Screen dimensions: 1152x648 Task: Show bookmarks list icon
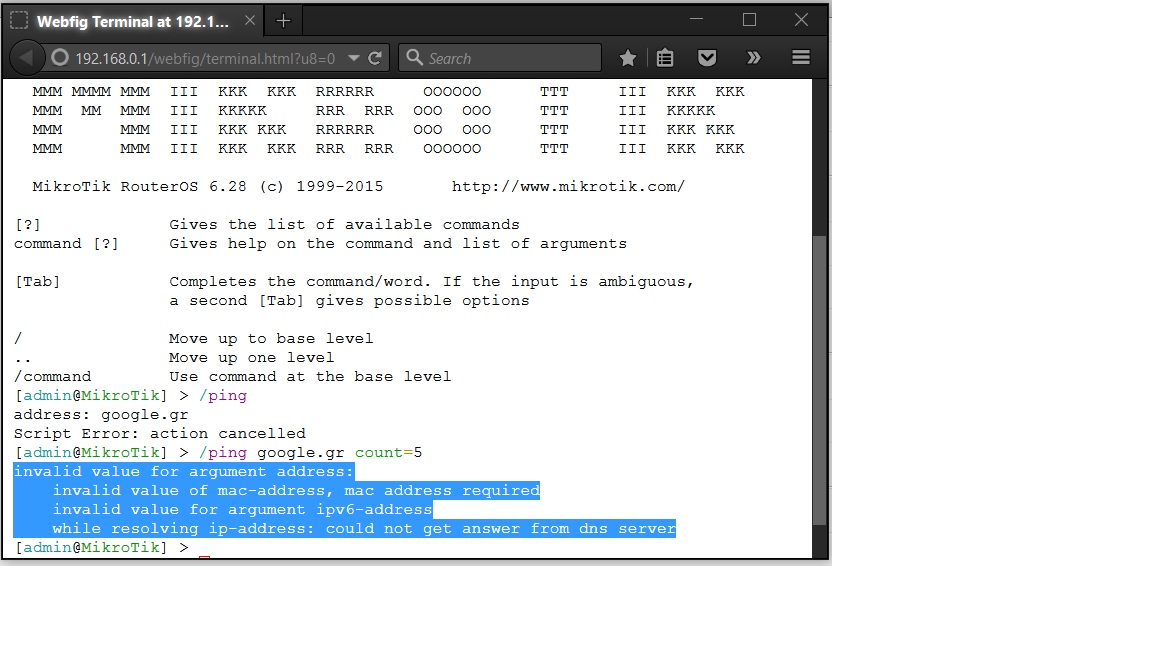tap(665, 58)
